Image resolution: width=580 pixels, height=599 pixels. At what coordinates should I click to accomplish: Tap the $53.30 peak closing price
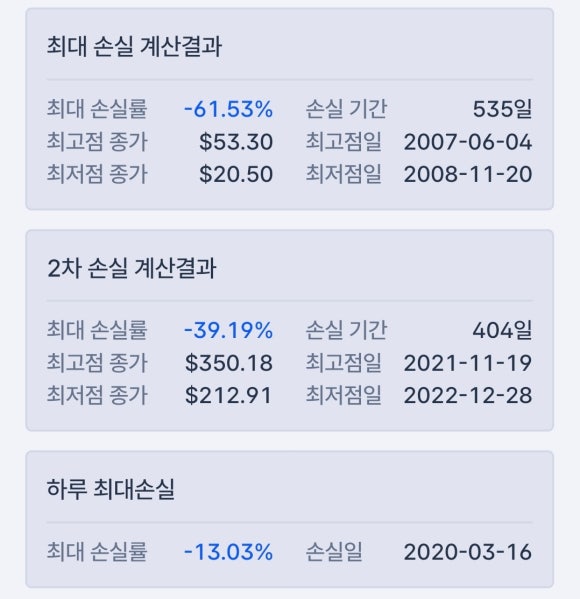[236, 142]
